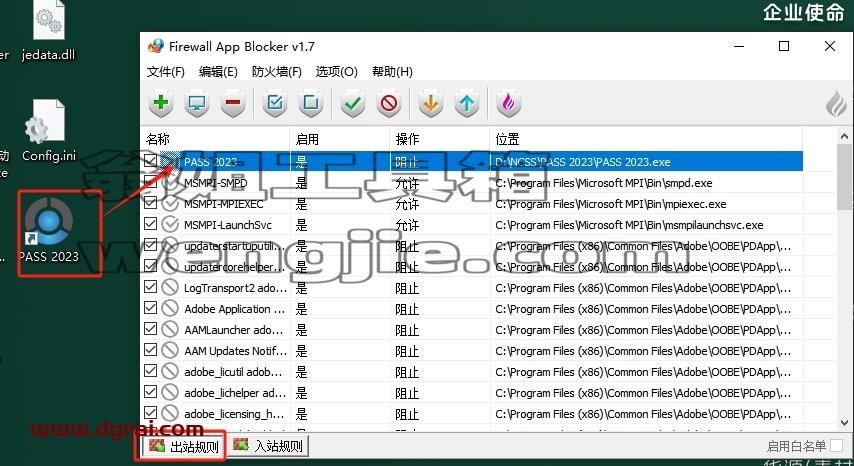The image size is (854, 466).
Task: Uncheck the LogTransport2 rule checkbox
Action: [x=151, y=286]
